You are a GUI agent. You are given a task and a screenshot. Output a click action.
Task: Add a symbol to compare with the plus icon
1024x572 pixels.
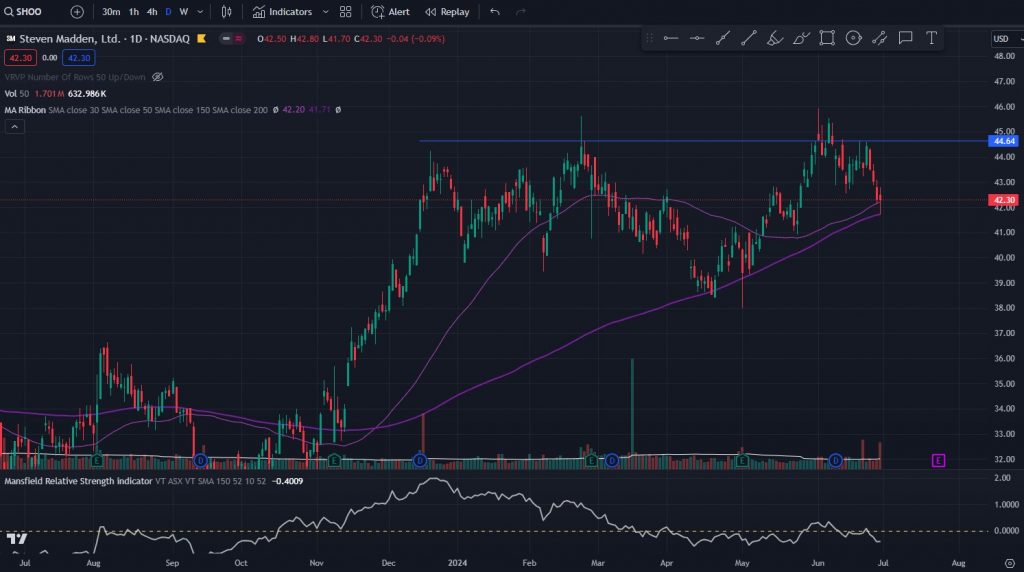tap(77, 12)
